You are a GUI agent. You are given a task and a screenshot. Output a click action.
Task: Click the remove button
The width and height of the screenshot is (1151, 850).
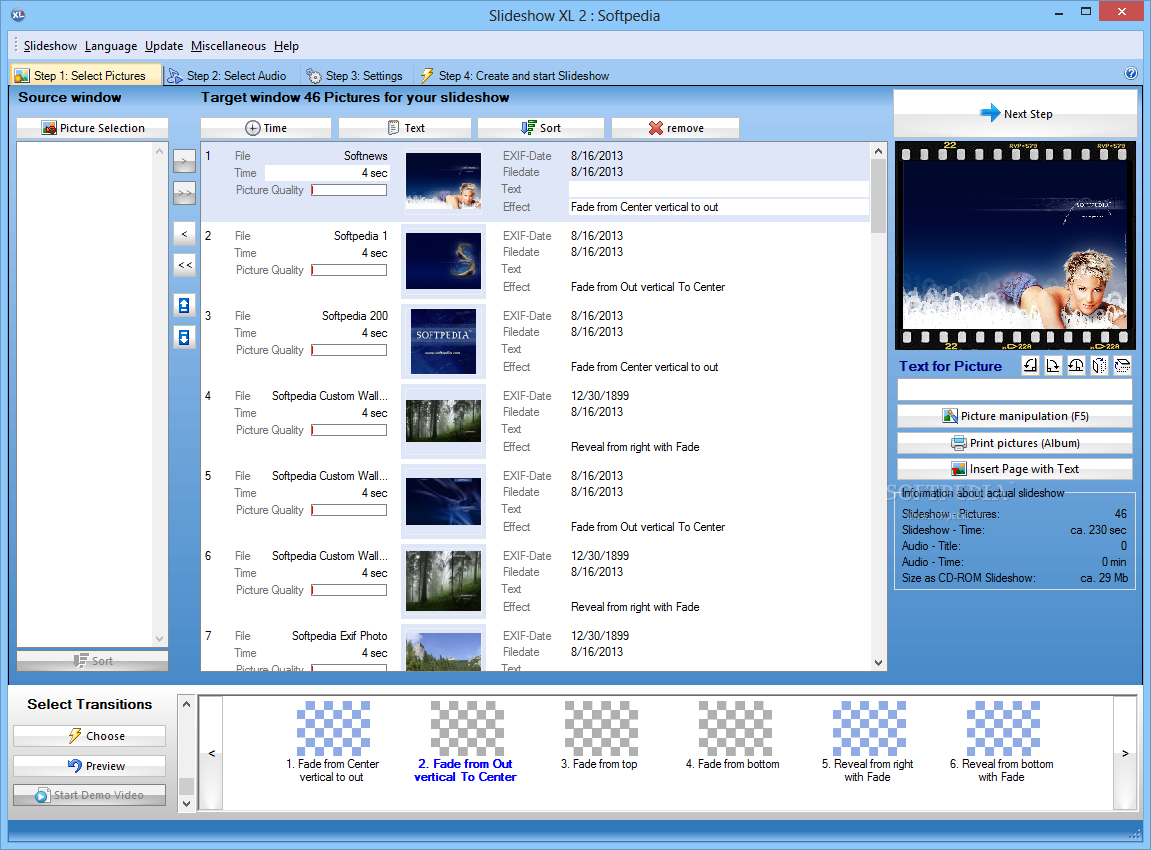coord(675,128)
